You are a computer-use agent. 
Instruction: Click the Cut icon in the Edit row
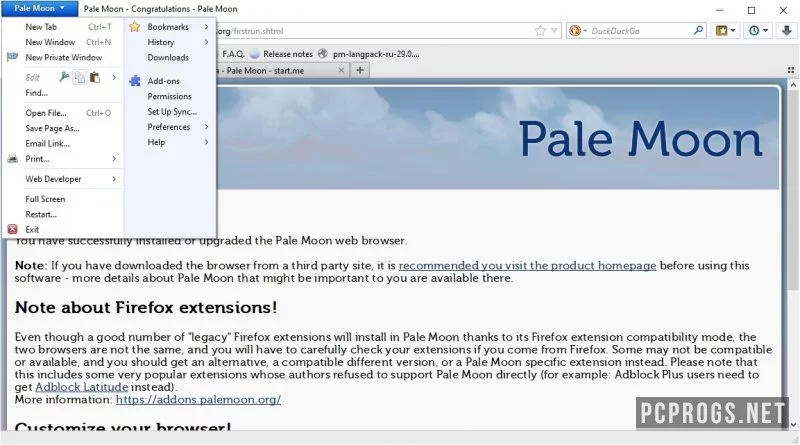(x=64, y=78)
